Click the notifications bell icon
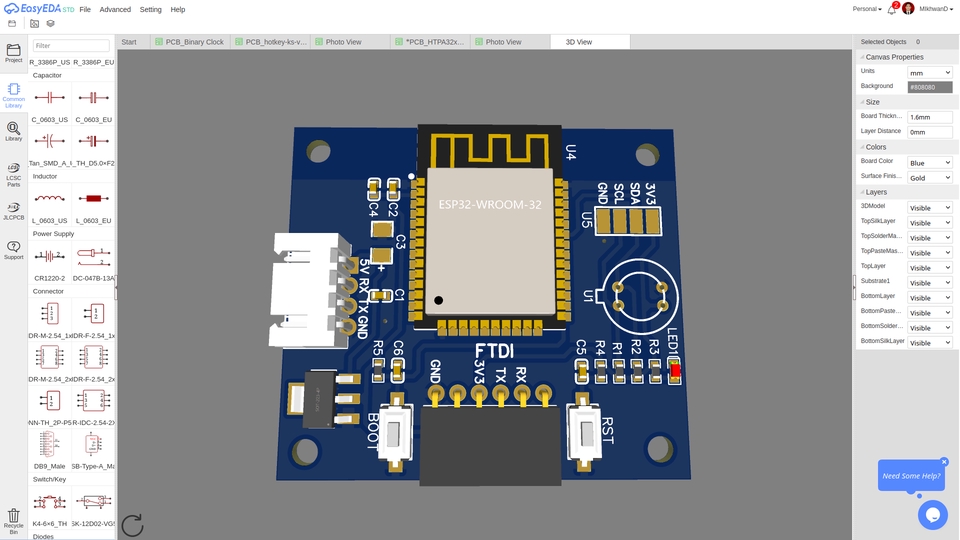 click(x=891, y=9)
